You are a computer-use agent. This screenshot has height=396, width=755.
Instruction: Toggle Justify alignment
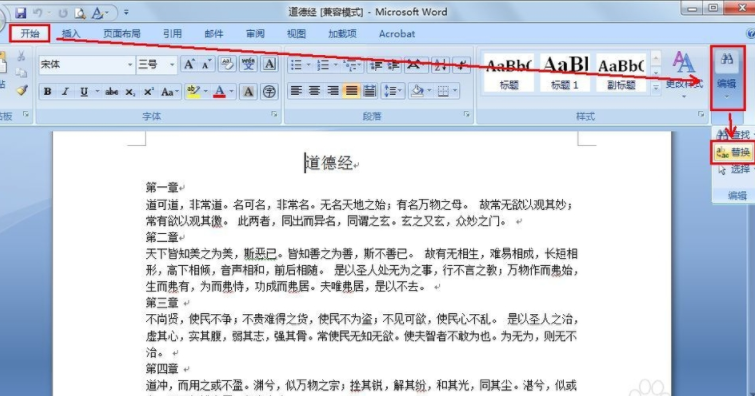pyautogui.click(x=352, y=91)
